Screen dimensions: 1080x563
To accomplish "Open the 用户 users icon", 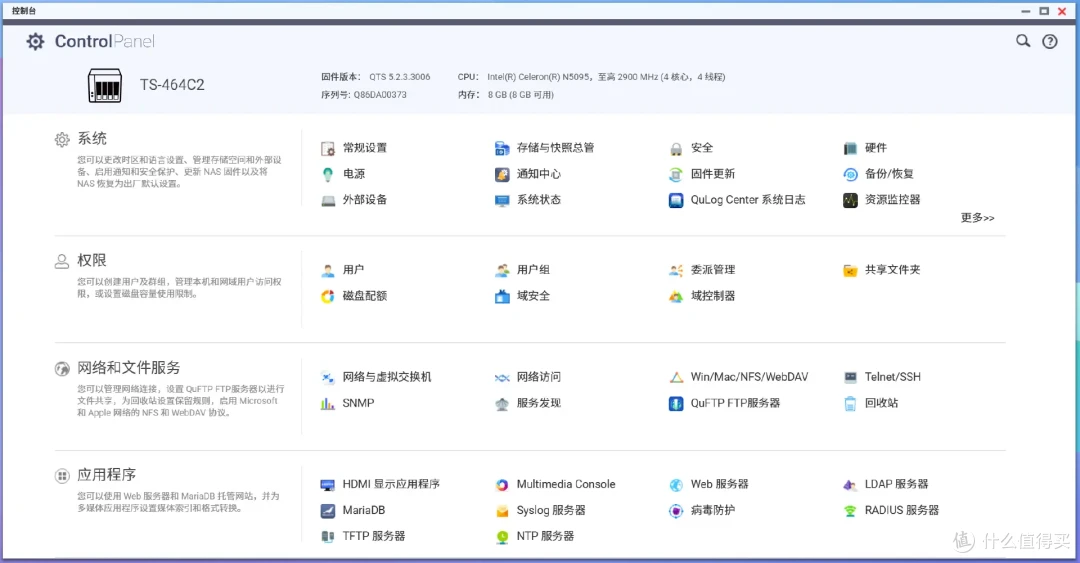I will point(328,270).
